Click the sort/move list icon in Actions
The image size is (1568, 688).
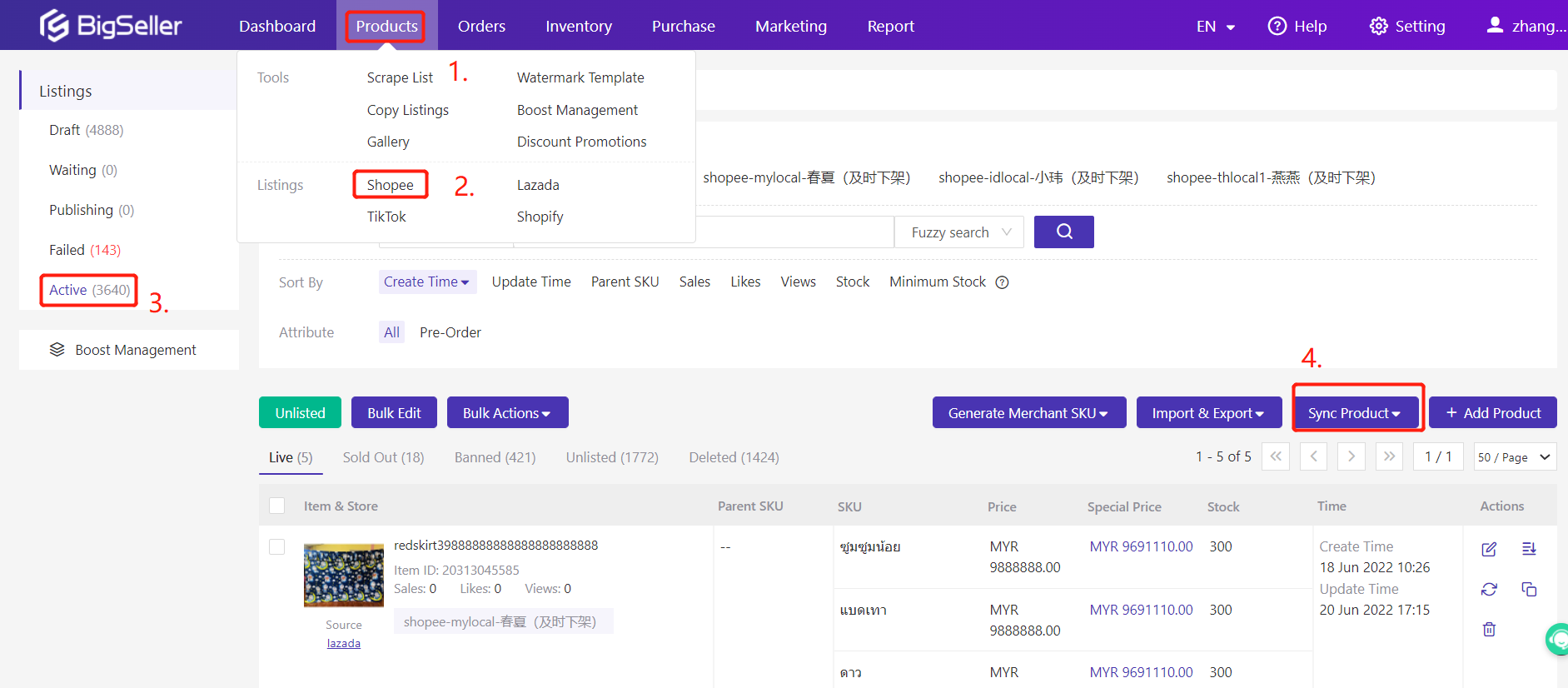pos(1529,549)
